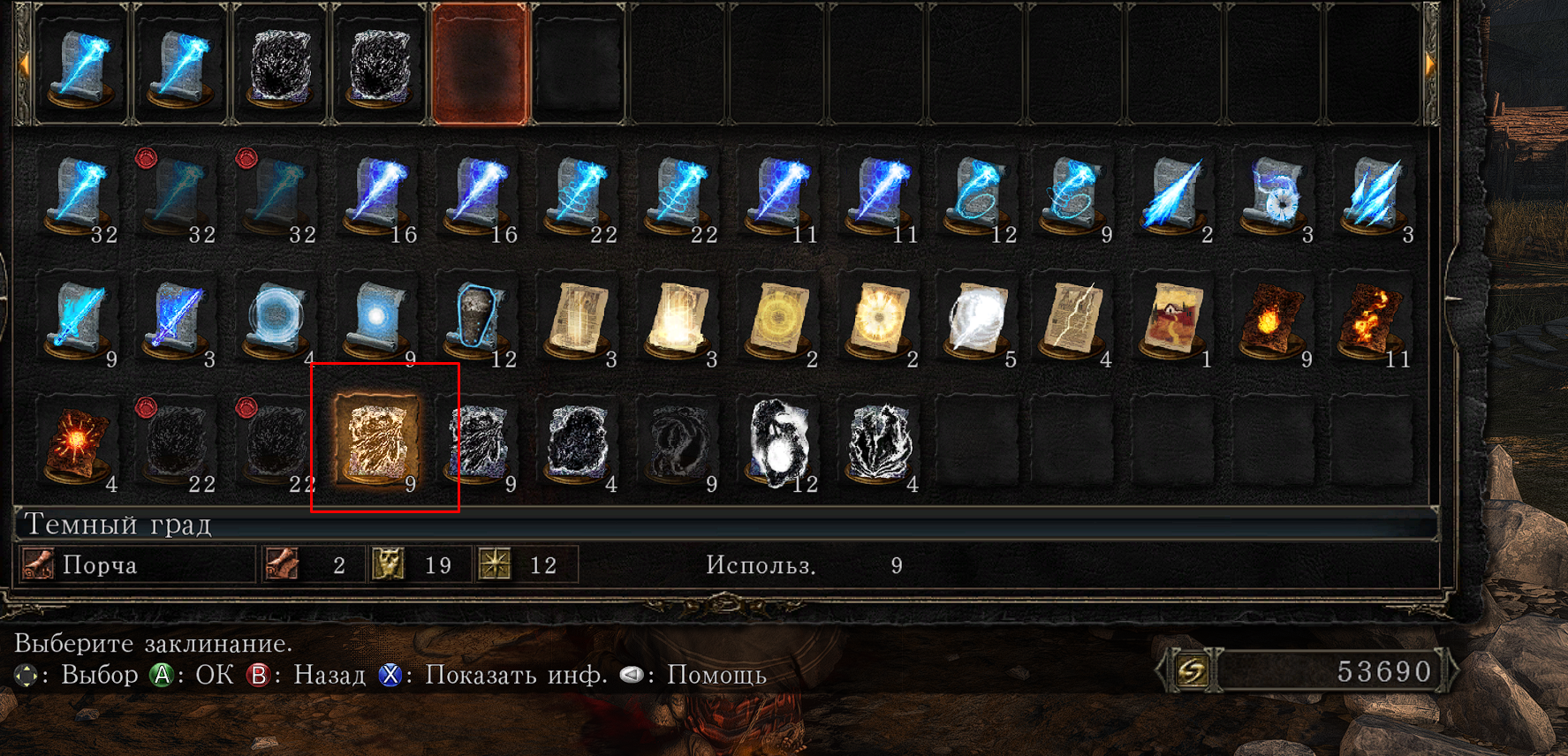
Task: Click the left arrow on the attunement bar
Action: point(24,63)
